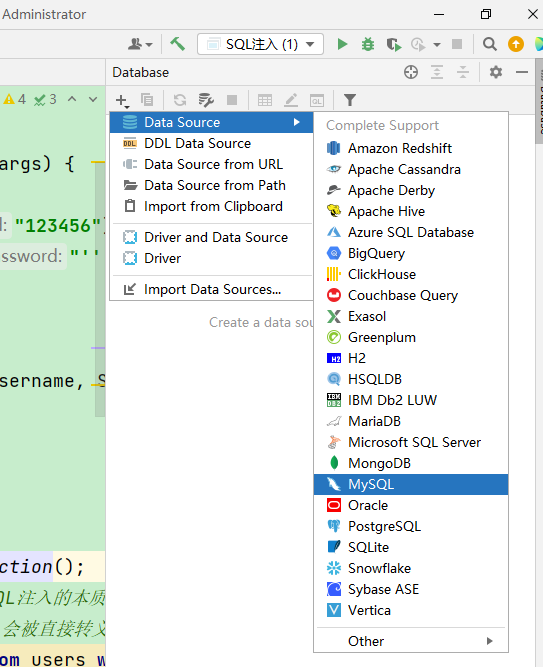Select the highlighted MySQL data source
Screen dimensions: 543x667
[x=411, y=484]
